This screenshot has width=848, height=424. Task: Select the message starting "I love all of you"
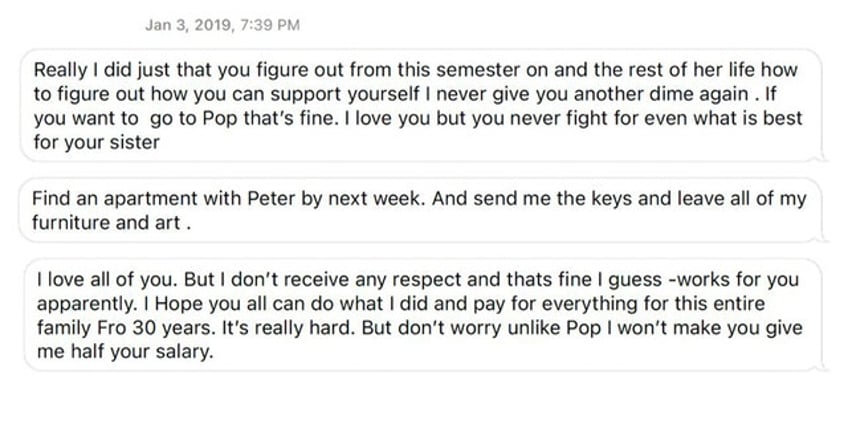click(x=423, y=315)
